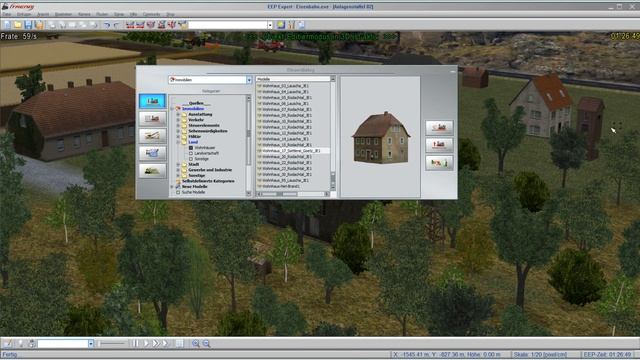Screen dimensions: 640x360
Task: Click the bottom action button right of the preview
Action: 439,163
